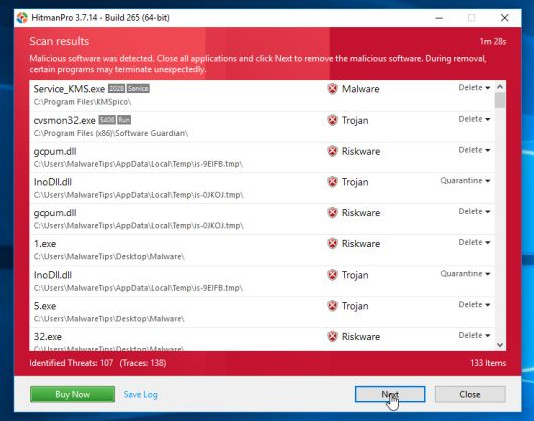Click threat shield icon for Service_KMS.exe
The image size is (534, 421).
click(x=332, y=89)
